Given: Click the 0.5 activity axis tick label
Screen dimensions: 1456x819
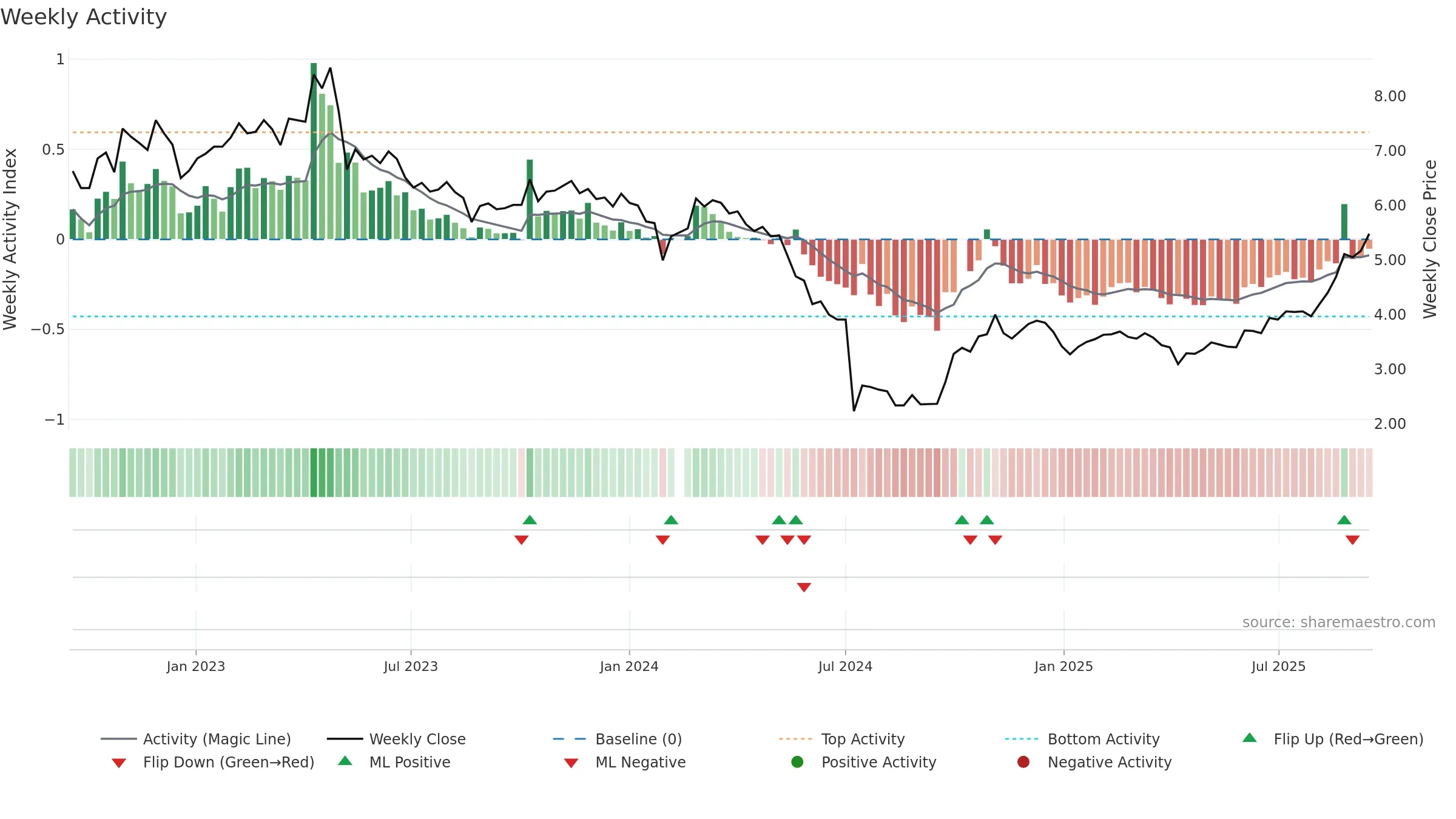Looking at the screenshot, I should coord(53,149).
